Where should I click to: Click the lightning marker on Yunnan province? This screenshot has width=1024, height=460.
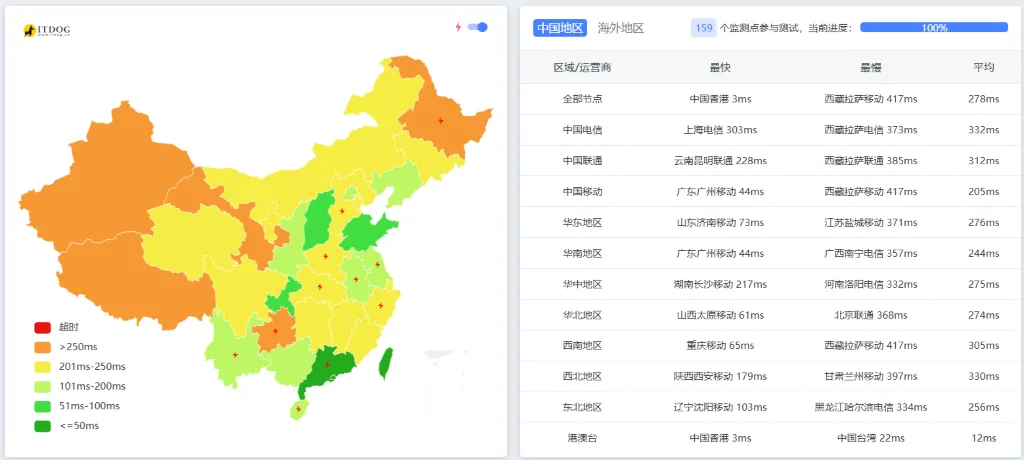click(235, 355)
